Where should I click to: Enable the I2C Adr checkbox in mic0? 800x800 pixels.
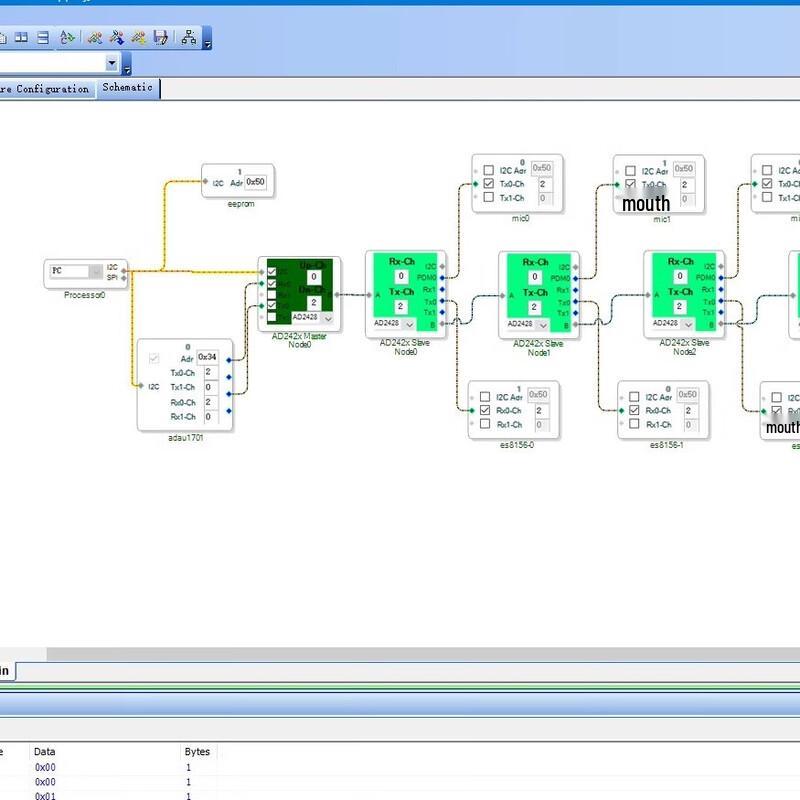(x=489, y=170)
